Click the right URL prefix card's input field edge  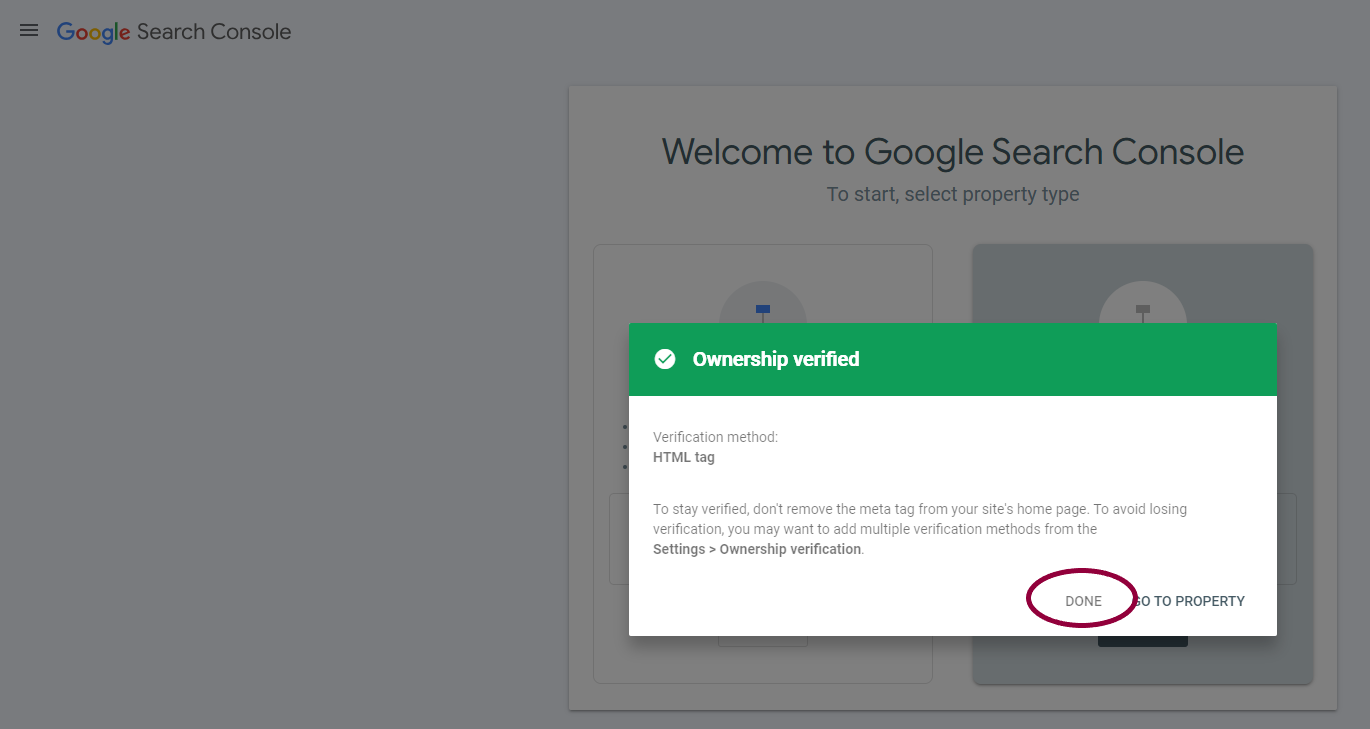1287,538
